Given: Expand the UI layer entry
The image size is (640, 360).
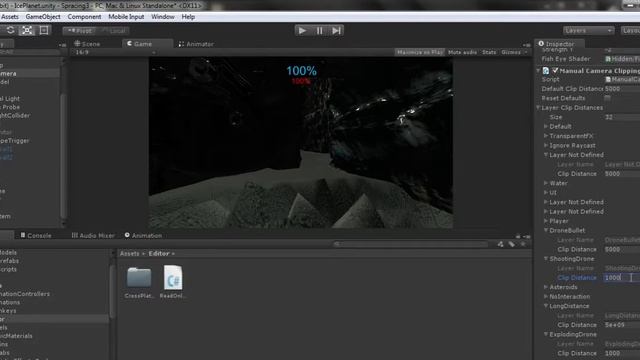Looking at the screenshot, I should click(546, 193).
